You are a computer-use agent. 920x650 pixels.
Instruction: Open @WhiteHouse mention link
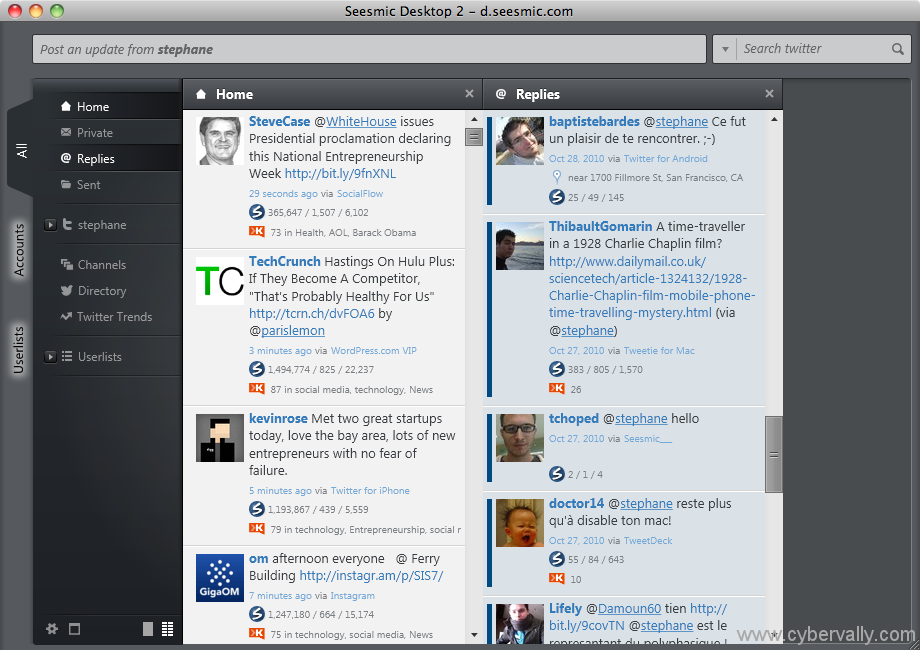click(x=361, y=121)
